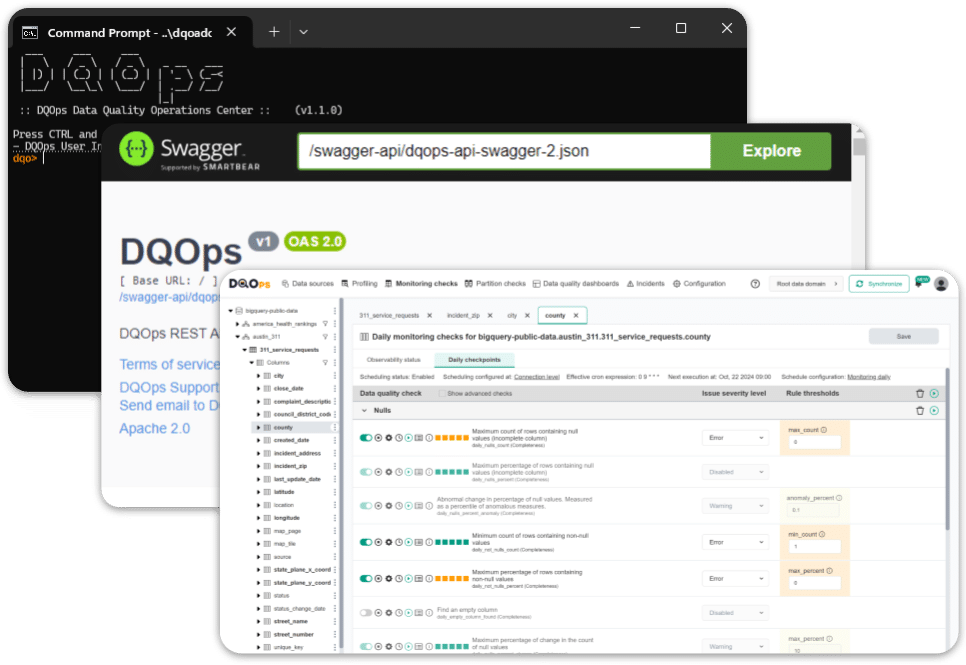The height and width of the screenshot is (665, 966).
Task: Open Data quality dashboards section
Action: click(575, 284)
